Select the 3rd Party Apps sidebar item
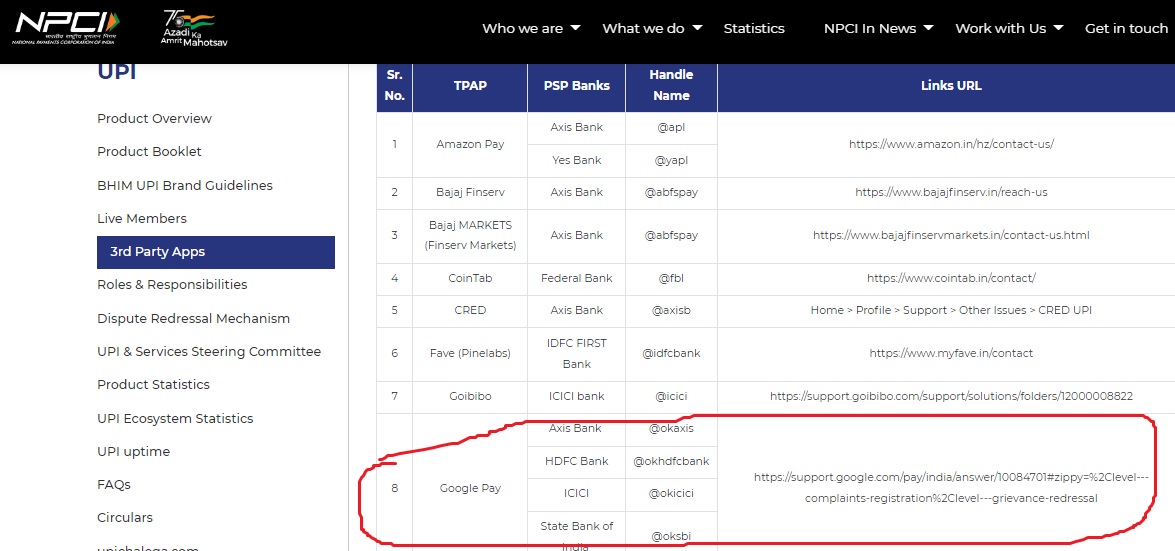Image resolution: width=1175 pixels, height=551 pixels. tap(216, 252)
